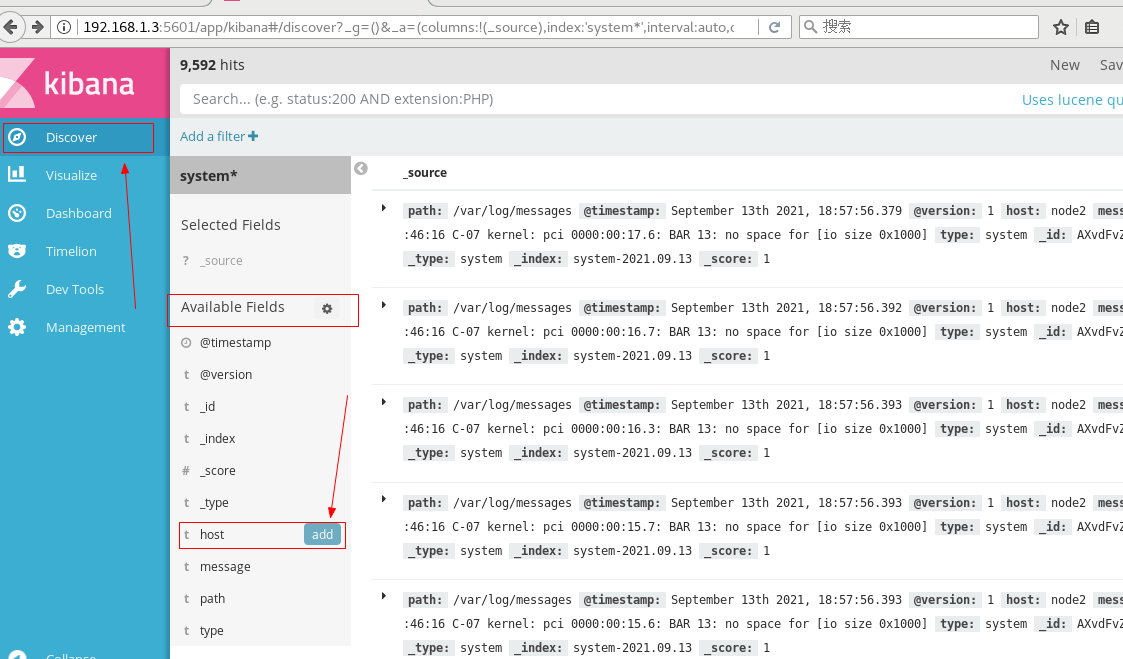Collapse the field sidebar arrow

[361, 168]
